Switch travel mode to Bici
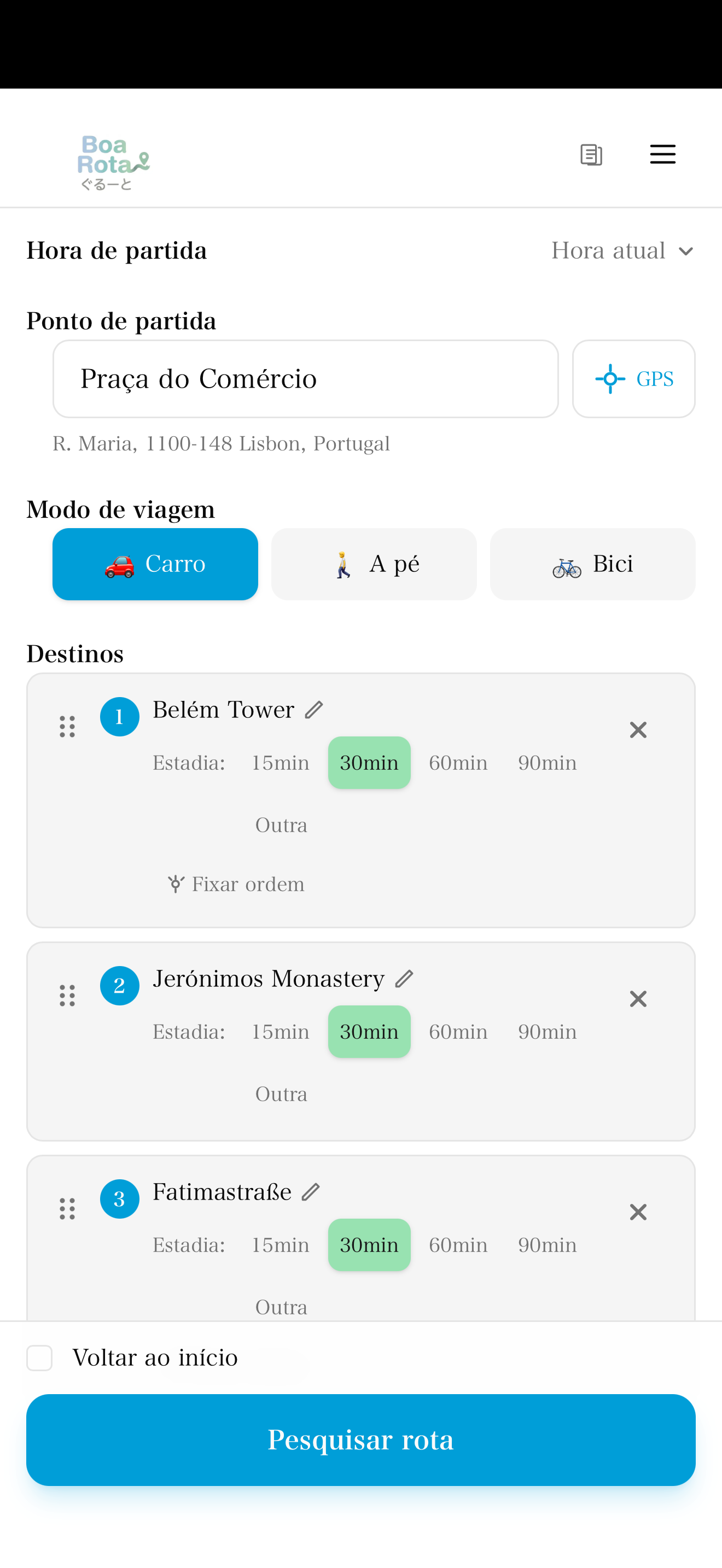Screen dimensions: 722x1568 tap(592, 564)
